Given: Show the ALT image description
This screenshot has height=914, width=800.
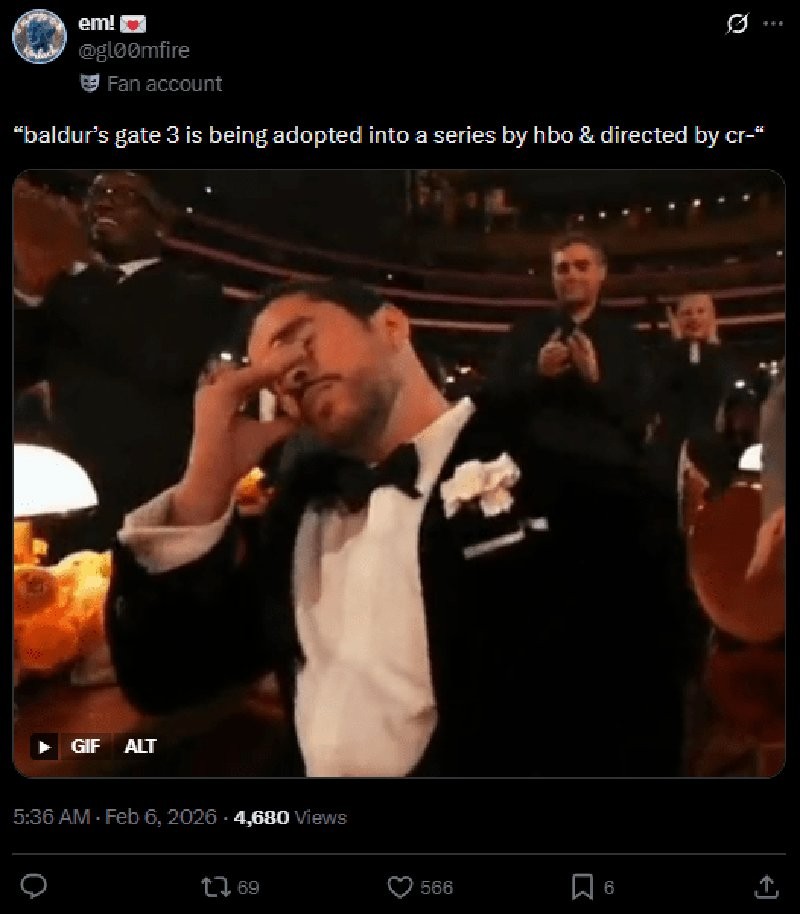Looking at the screenshot, I should point(140,746).
